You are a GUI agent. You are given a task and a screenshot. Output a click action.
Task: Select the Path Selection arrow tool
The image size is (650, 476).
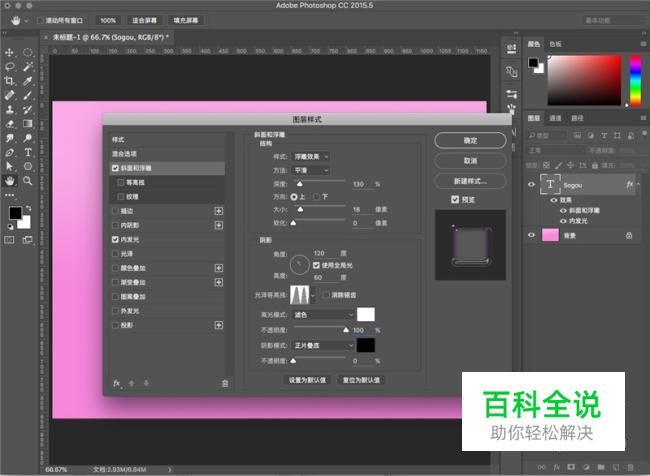[x=9, y=166]
